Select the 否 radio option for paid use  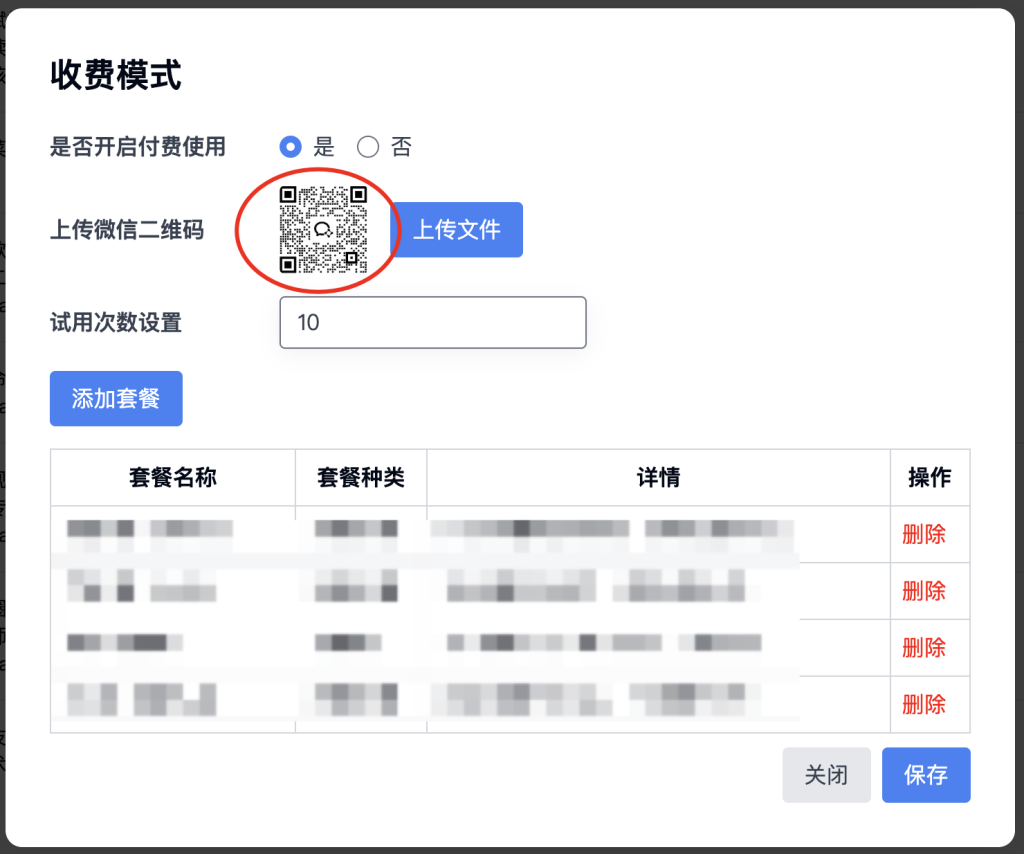coord(368,147)
